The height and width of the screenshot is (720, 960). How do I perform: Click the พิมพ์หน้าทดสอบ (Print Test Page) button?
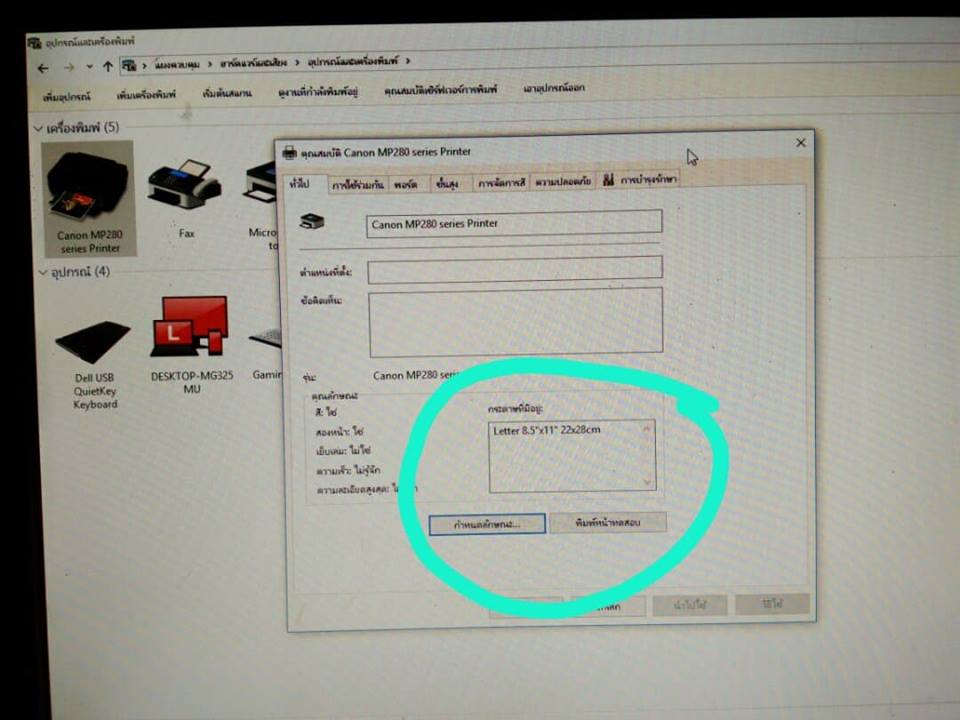[608, 523]
